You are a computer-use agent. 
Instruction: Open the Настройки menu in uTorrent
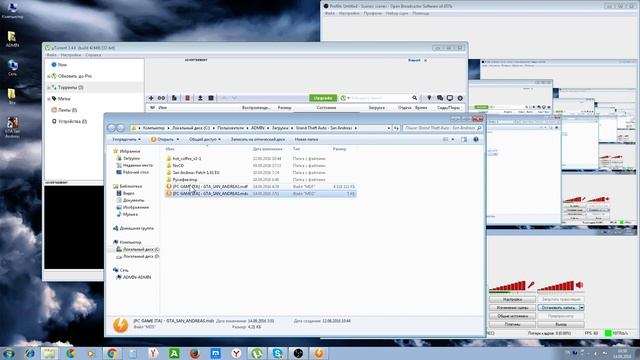[x=71, y=55]
